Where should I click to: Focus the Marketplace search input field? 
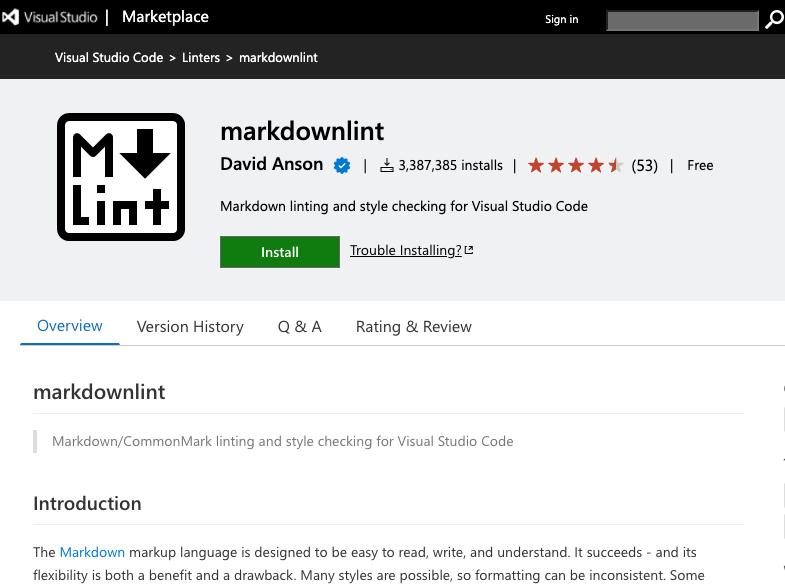[x=682, y=21]
